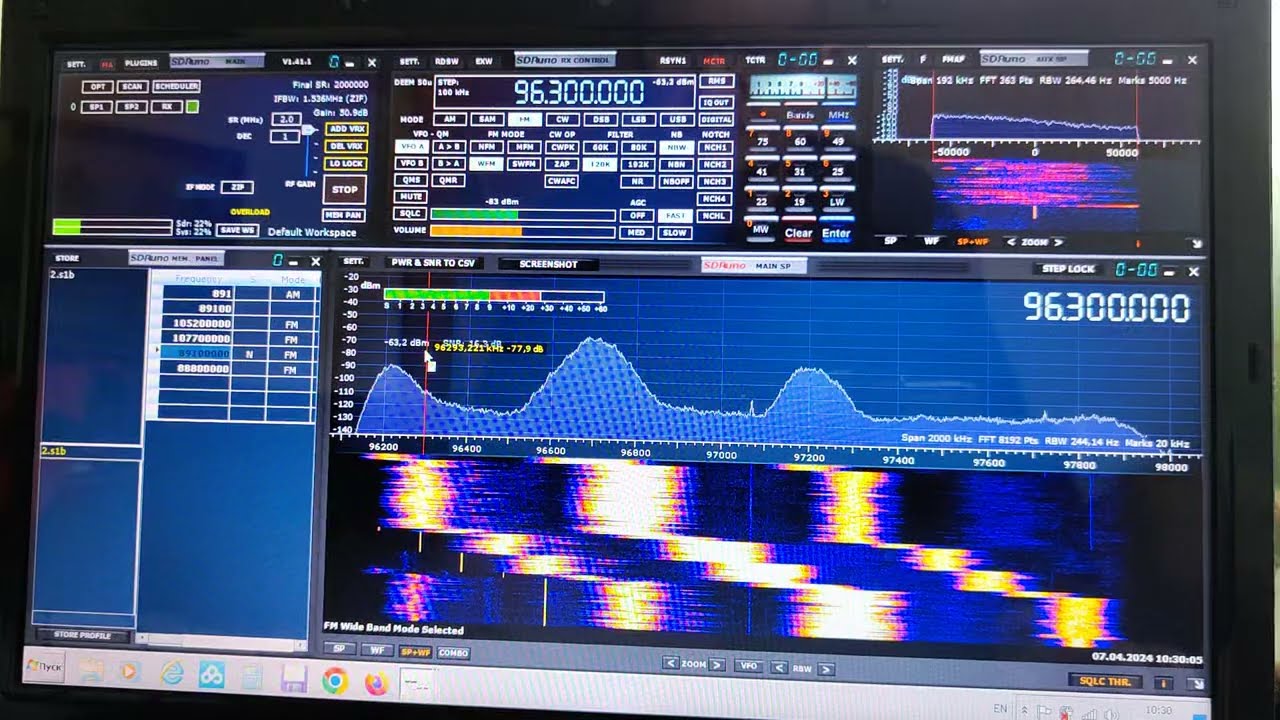Screen dimensions: 1280x720
Task: Select the WFM FM mode
Action: (487, 164)
